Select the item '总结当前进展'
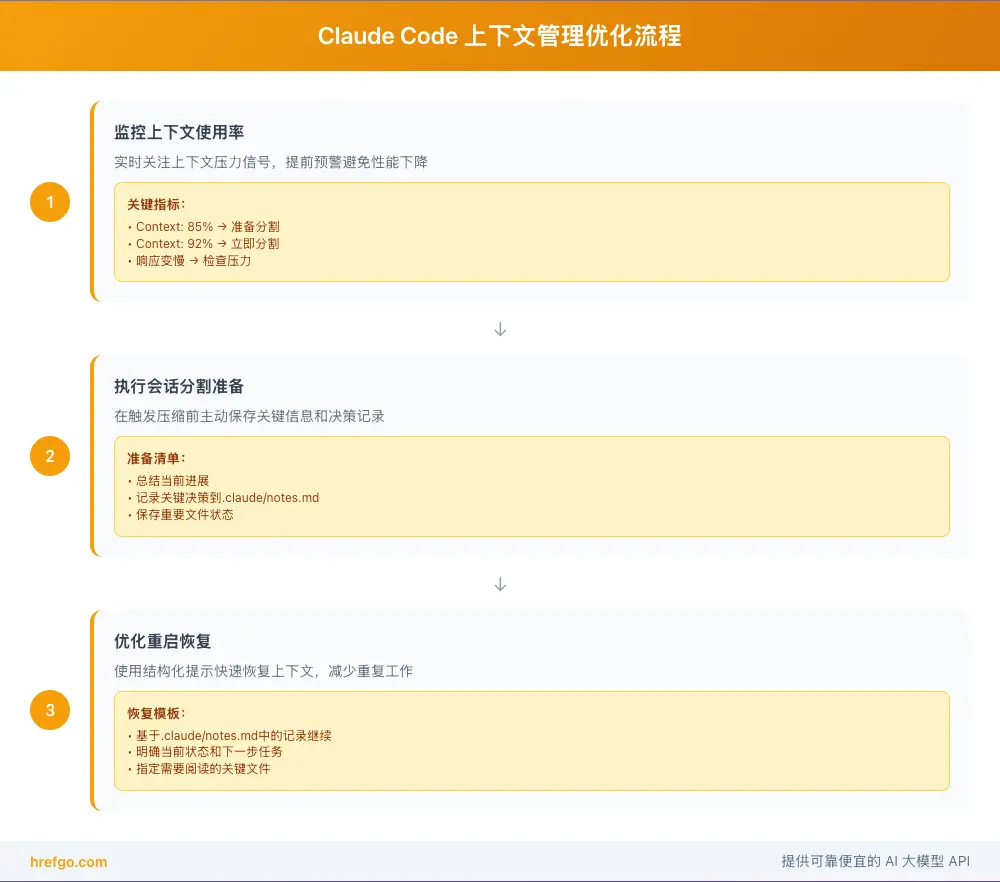The width and height of the screenshot is (1000, 882). (172, 480)
